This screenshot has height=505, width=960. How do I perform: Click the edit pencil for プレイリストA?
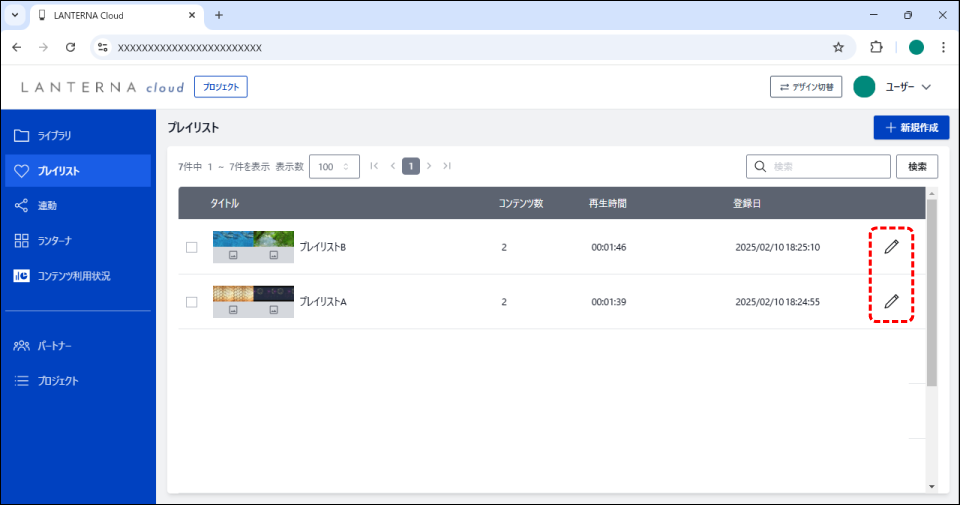[x=891, y=301]
